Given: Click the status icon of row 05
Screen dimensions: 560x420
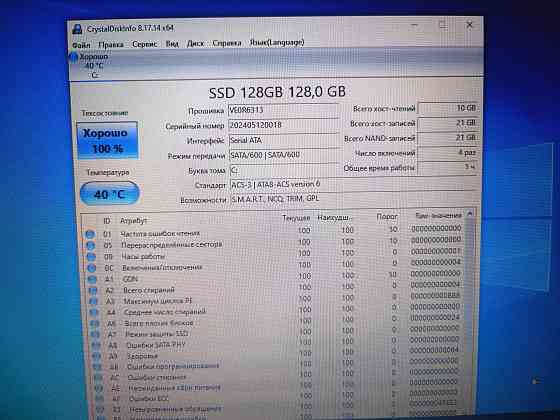Looking at the screenshot, I should pos(90,246).
